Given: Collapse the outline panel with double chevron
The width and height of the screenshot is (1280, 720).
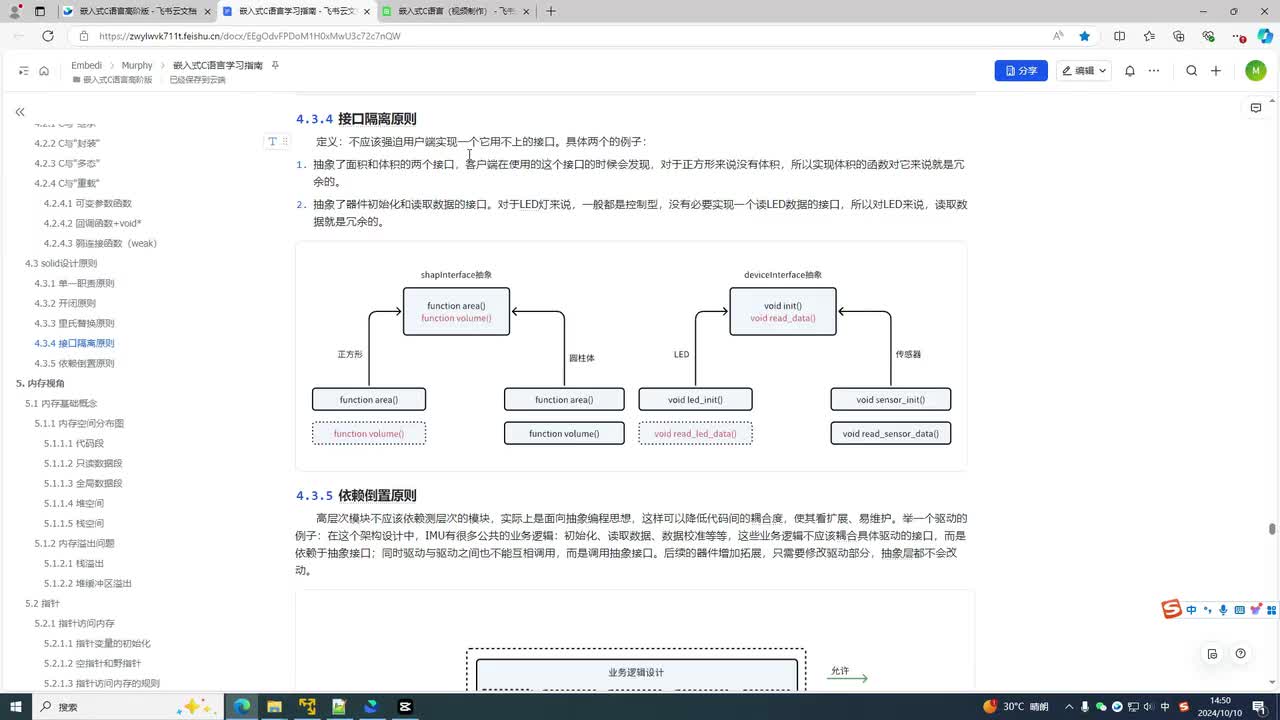Looking at the screenshot, I should pyautogui.click(x=20, y=112).
